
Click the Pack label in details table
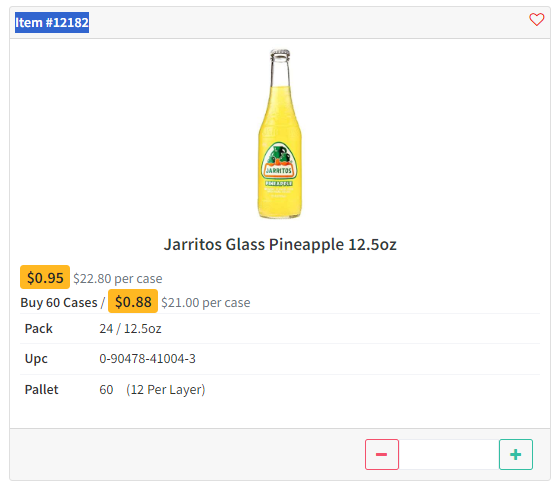(x=39, y=328)
